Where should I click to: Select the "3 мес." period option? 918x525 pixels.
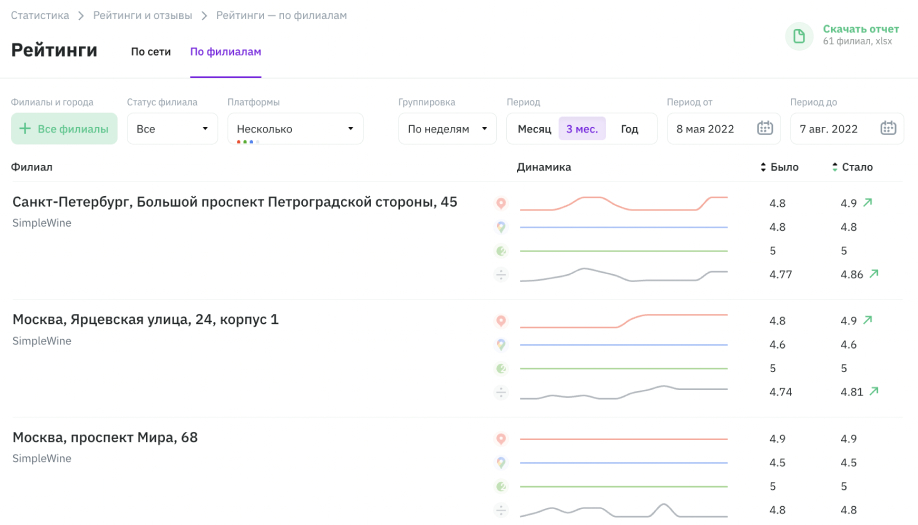582,129
